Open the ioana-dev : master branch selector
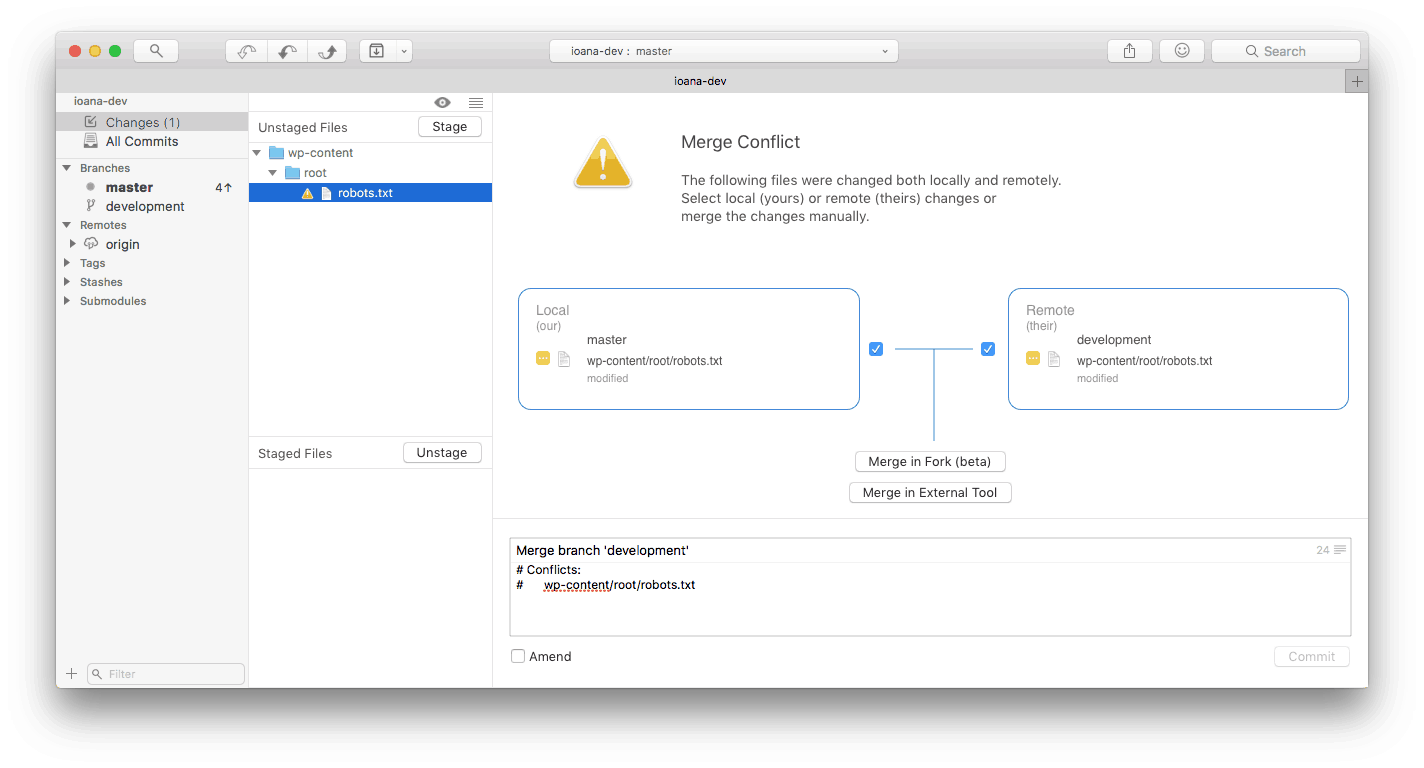 [724, 51]
